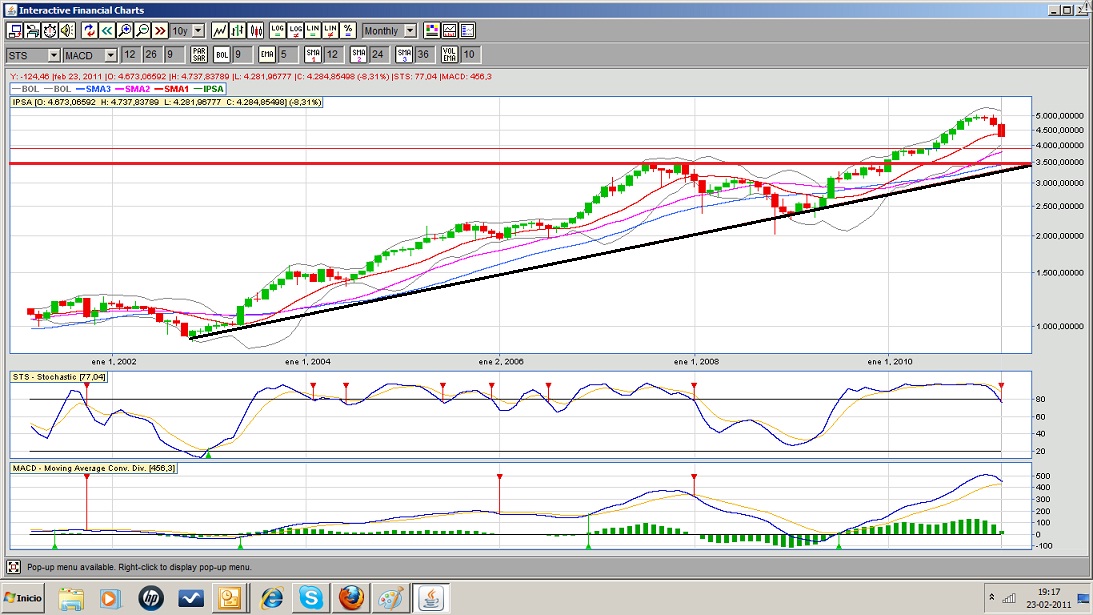This screenshot has height=615, width=1093.
Task: Select candlestick chart style
Action: click(256, 31)
